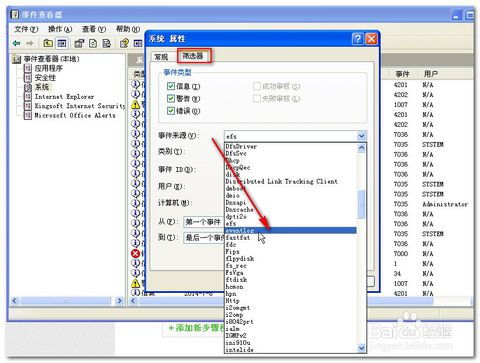Switch to the 筛选器 tab
Image resolution: width=480 pixels, height=363 pixels.
193,56
